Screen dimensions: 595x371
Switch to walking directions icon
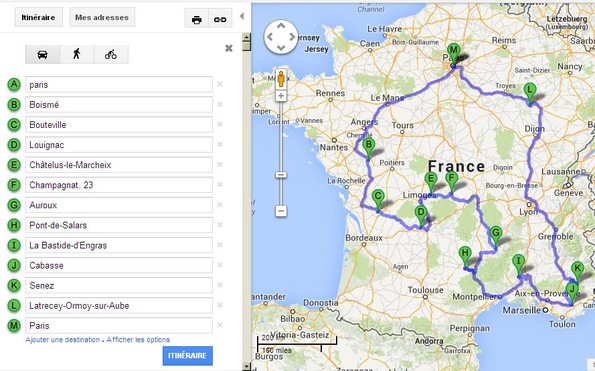77,54
